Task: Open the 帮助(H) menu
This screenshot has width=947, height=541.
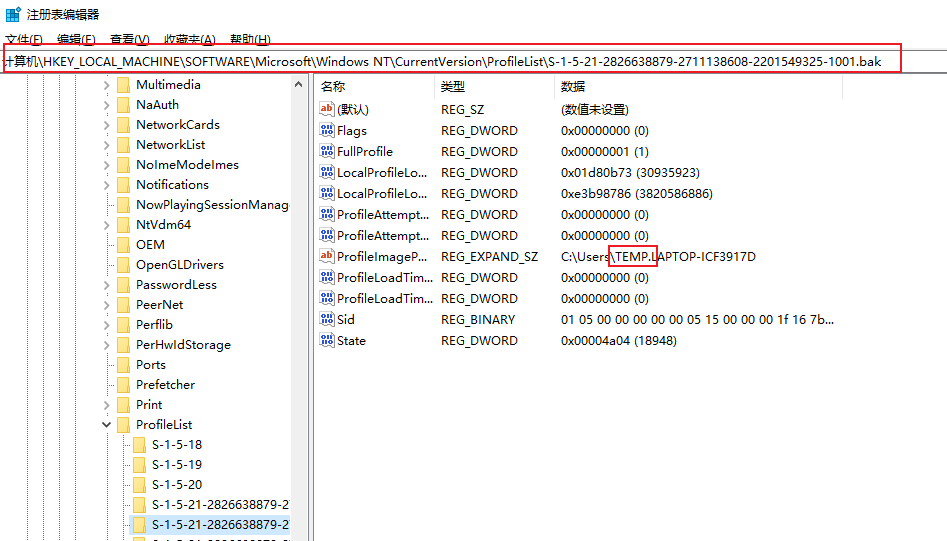Action: click(x=250, y=39)
